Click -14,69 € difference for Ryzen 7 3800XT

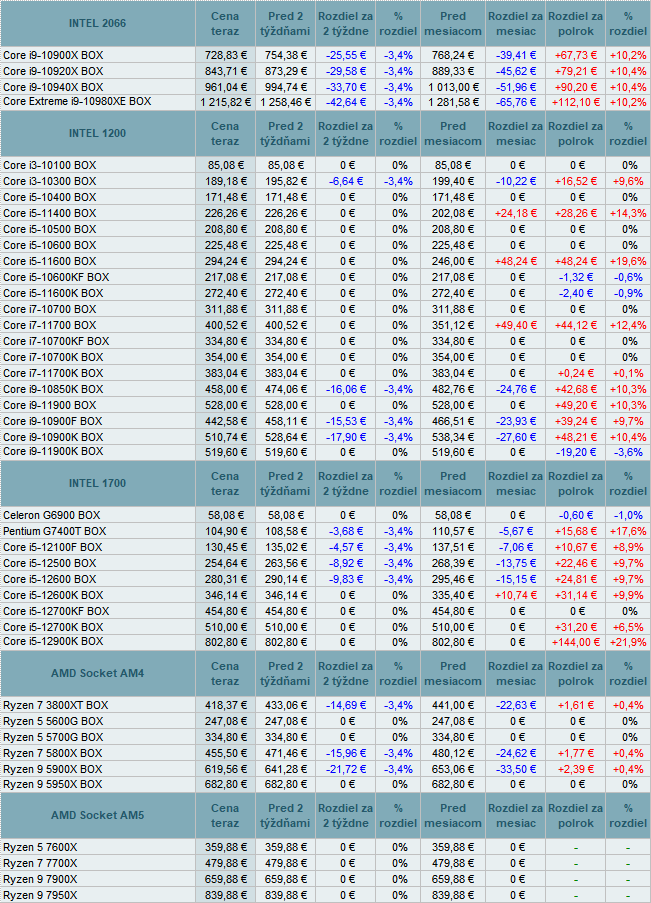pos(346,705)
